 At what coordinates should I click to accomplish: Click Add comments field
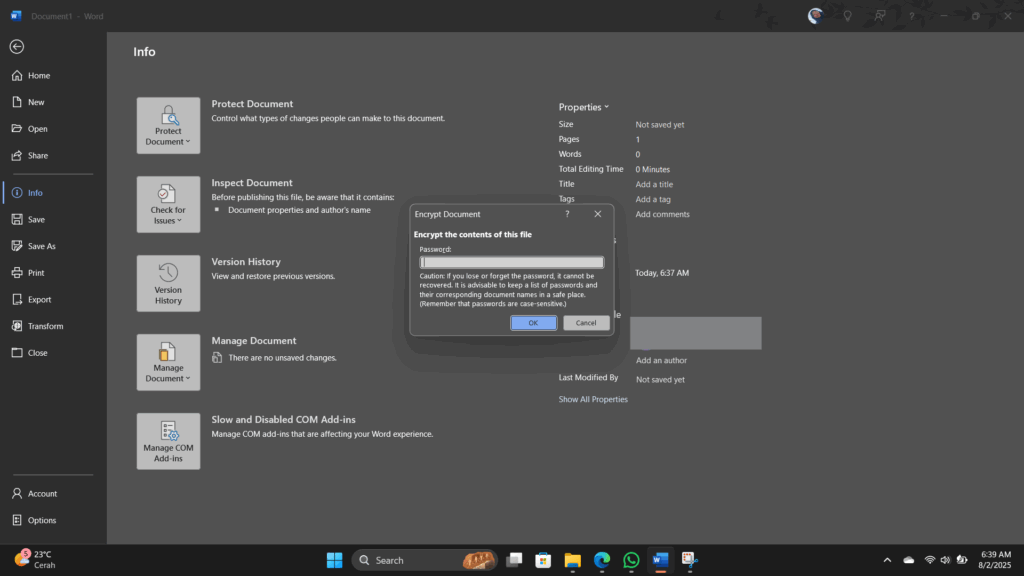tap(662, 214)
